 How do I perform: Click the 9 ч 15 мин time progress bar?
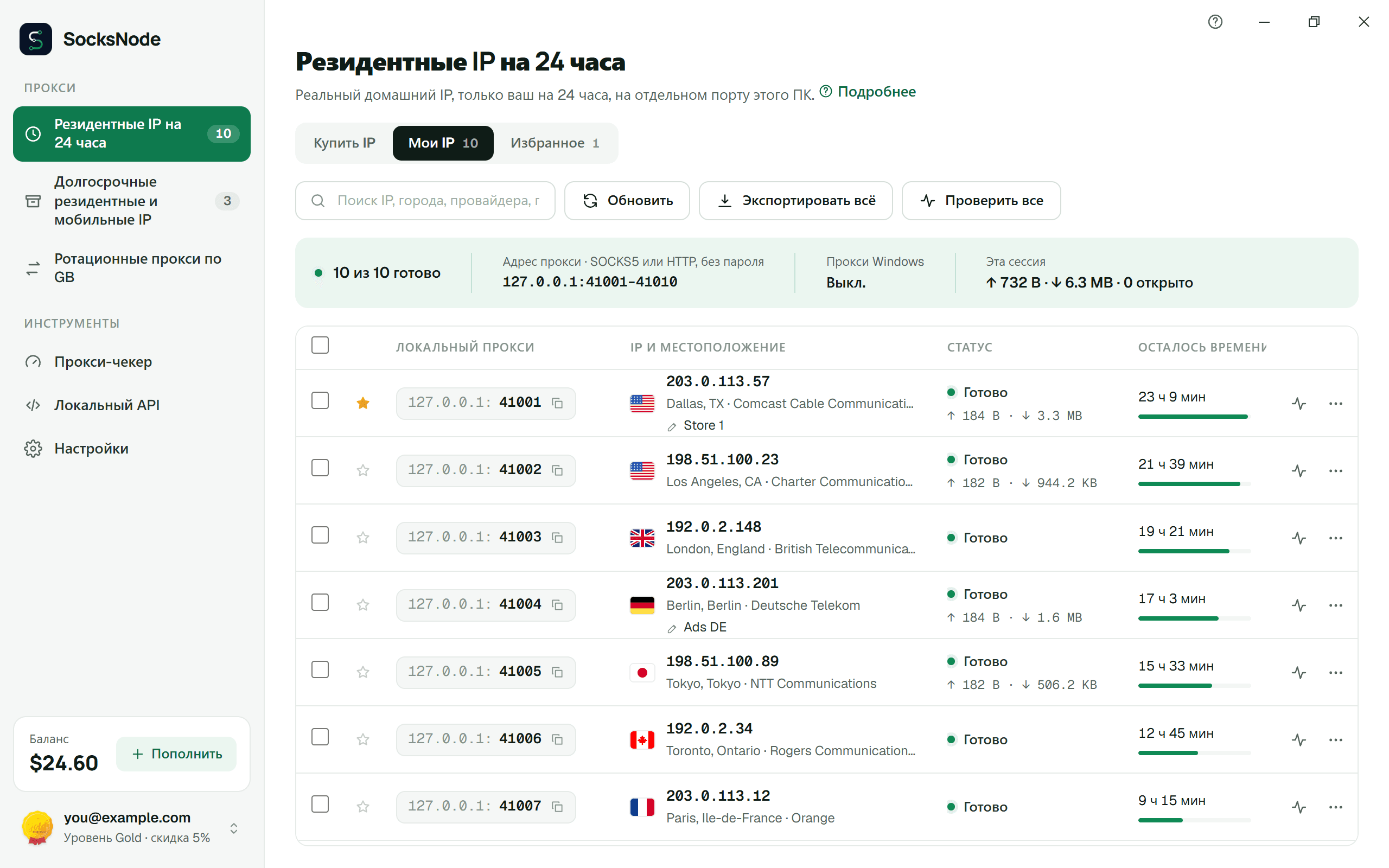click(x=1194, y=820)
